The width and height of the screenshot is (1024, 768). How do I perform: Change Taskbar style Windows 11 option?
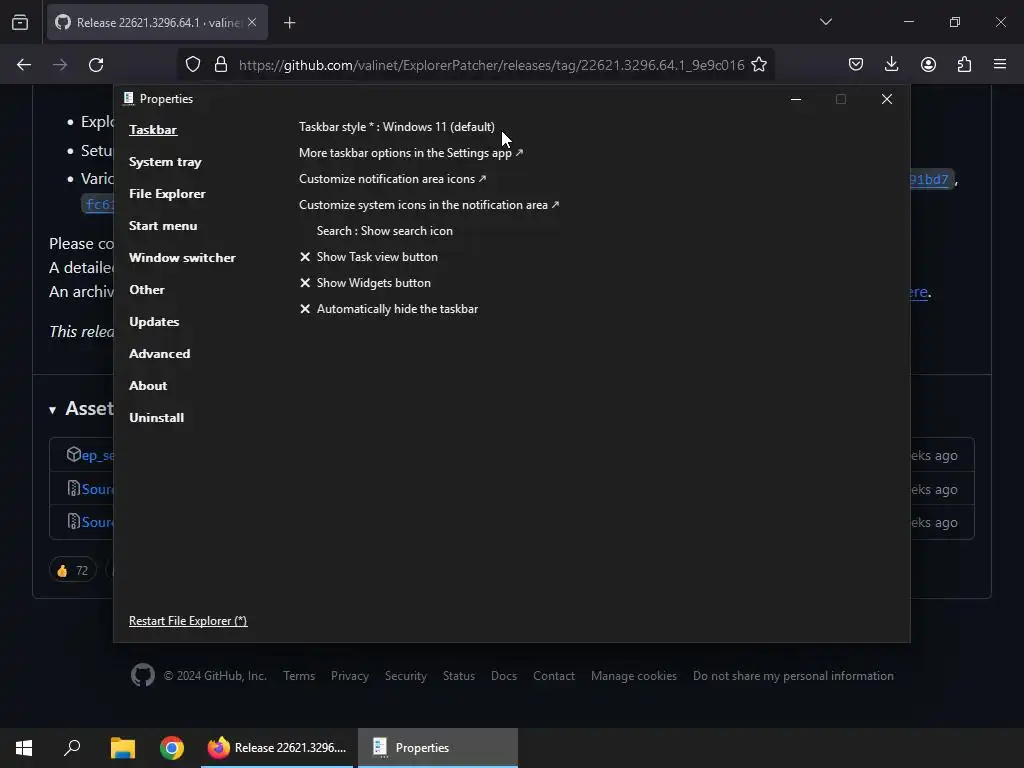point(396,127)
